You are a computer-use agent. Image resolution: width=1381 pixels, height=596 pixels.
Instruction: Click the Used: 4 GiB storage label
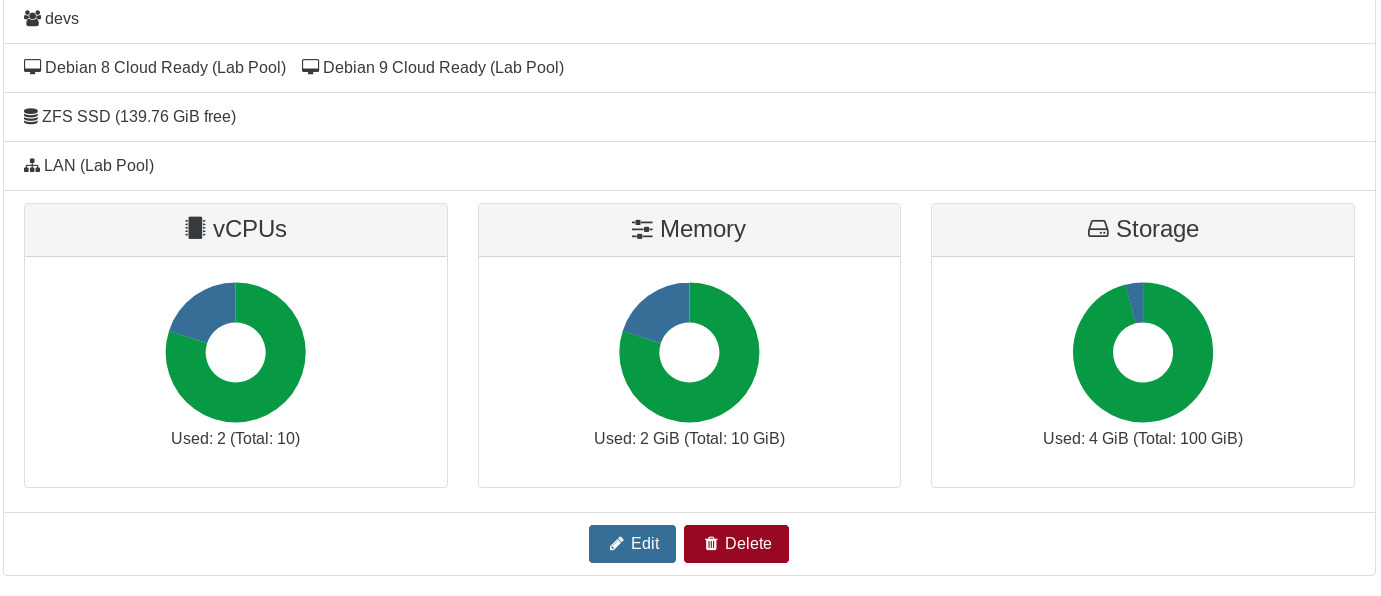pyautogui.click(x=1142, y=438)
